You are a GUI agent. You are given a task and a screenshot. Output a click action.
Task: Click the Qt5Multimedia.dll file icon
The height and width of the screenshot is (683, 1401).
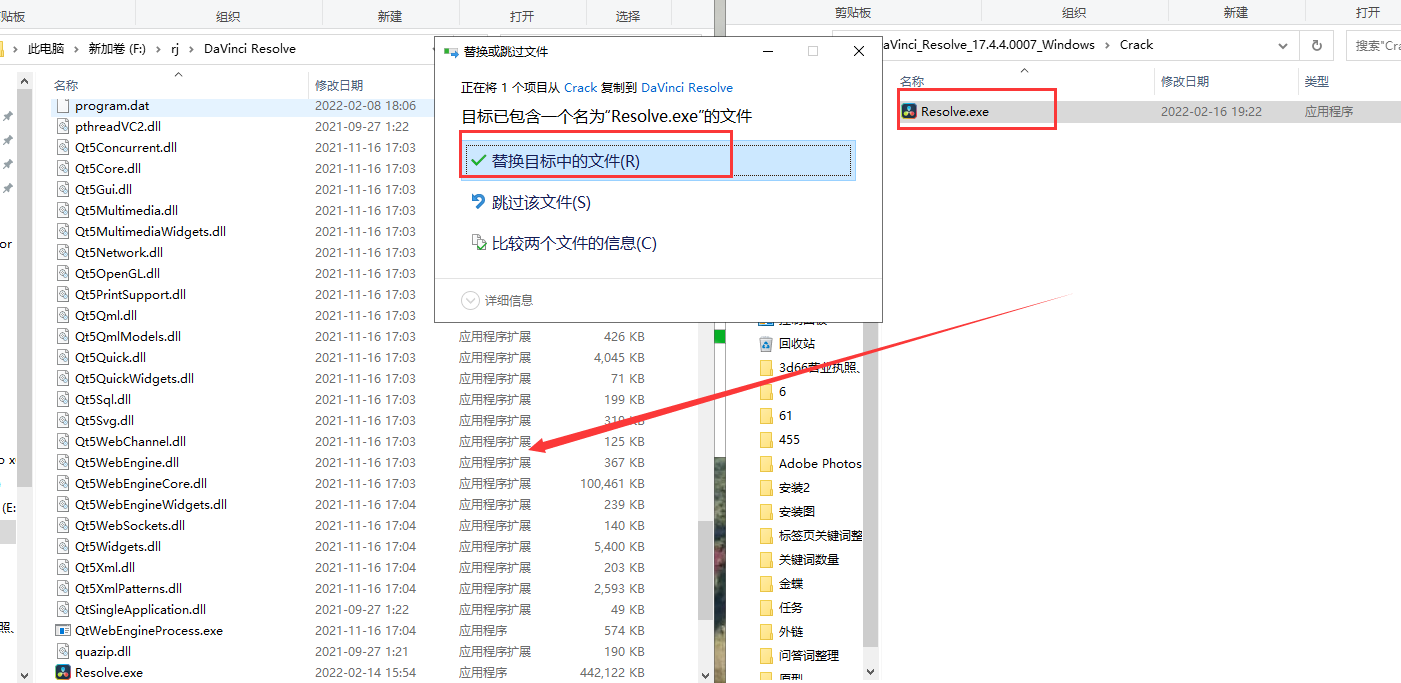coord(63,211)
